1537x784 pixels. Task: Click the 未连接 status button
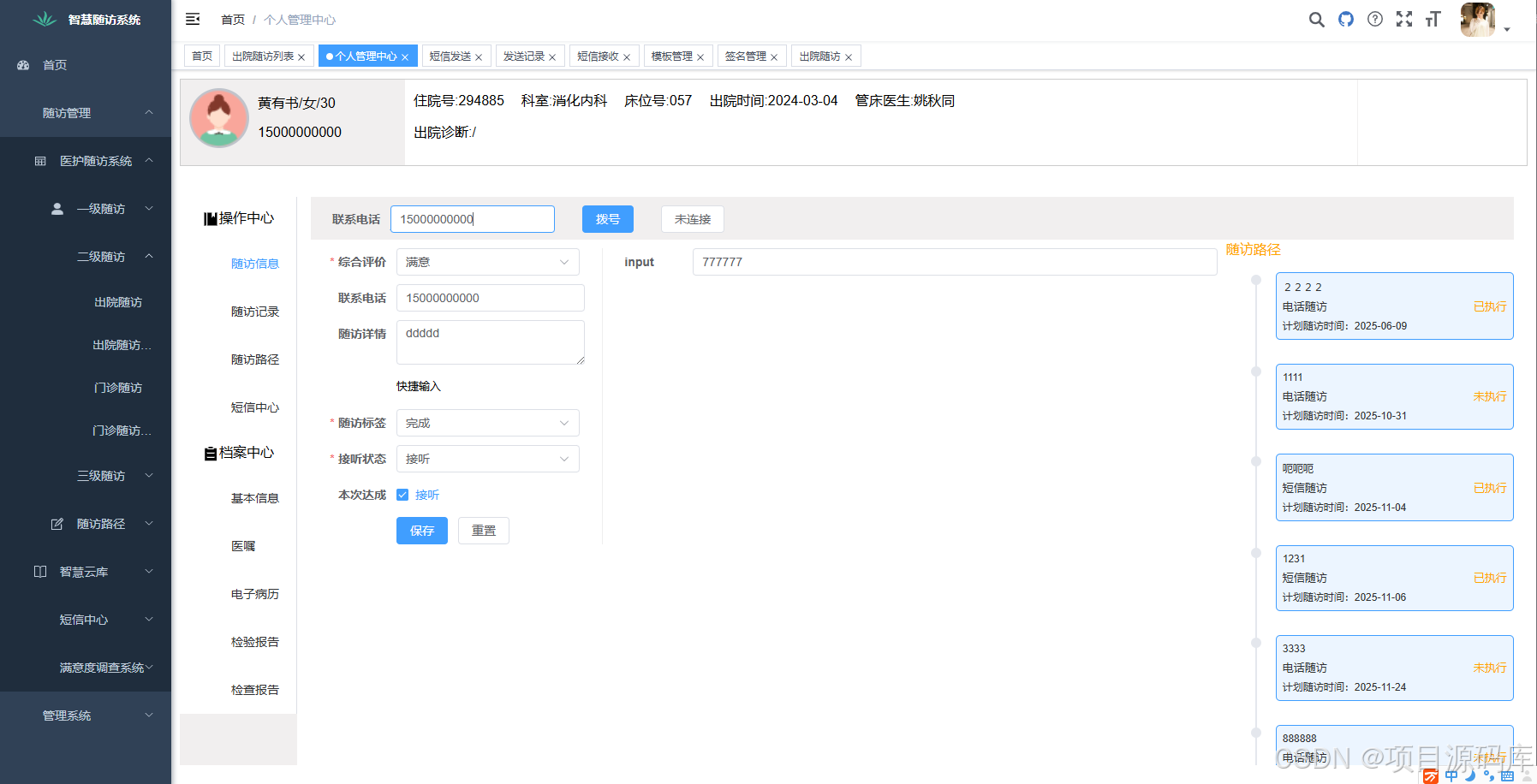click(x=693, y=219)
